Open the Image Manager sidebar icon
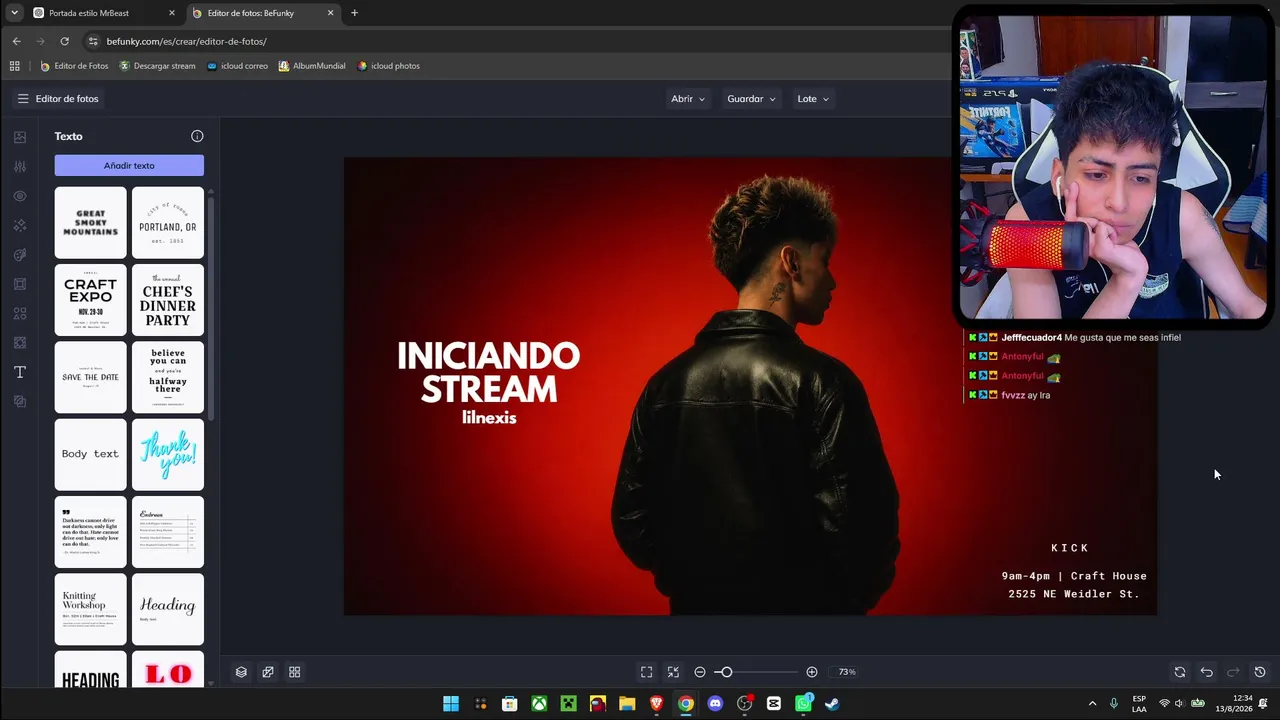 tap(20, 137)
